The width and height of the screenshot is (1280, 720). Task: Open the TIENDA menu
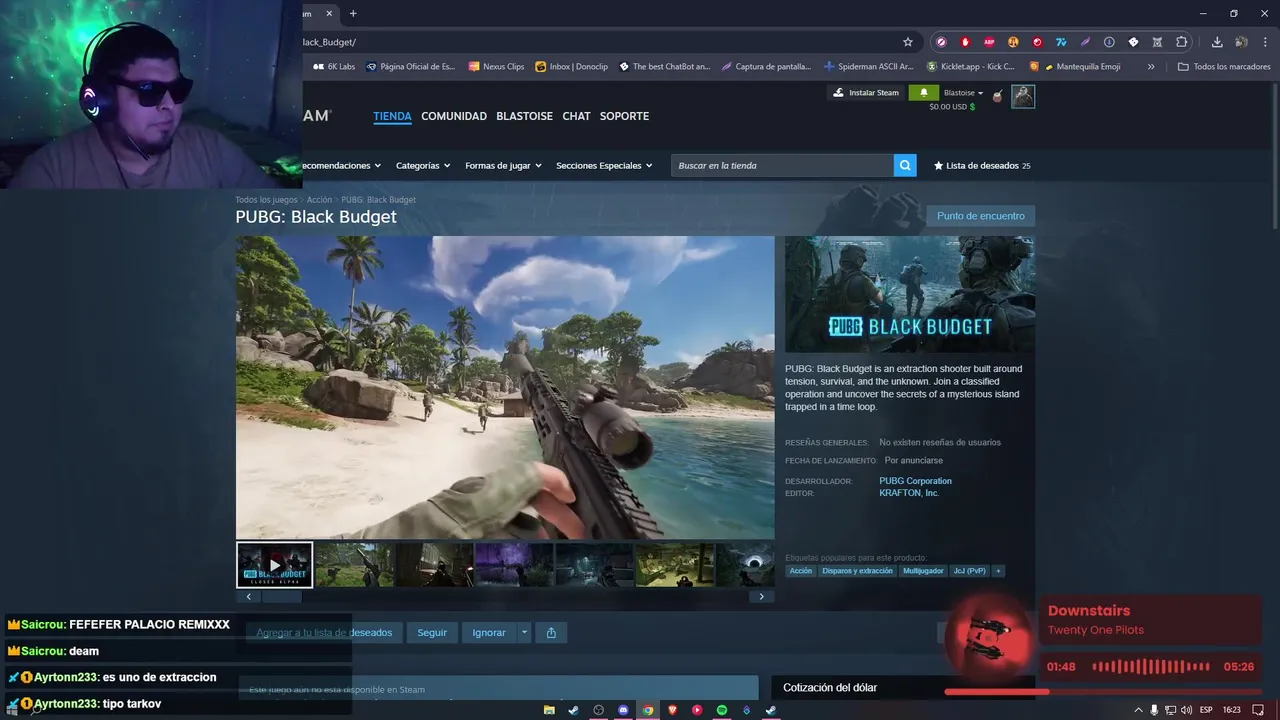[x=392, y=116]
